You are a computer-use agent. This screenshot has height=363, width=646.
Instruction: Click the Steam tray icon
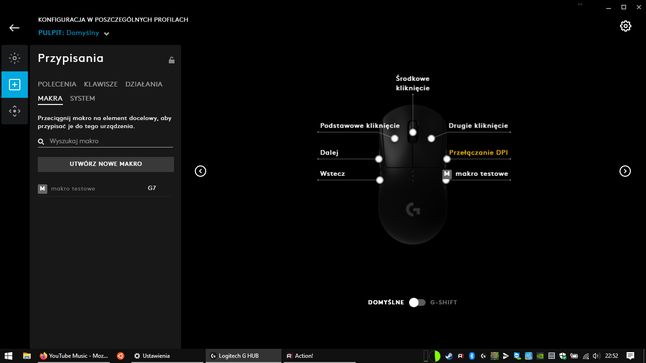449,356
